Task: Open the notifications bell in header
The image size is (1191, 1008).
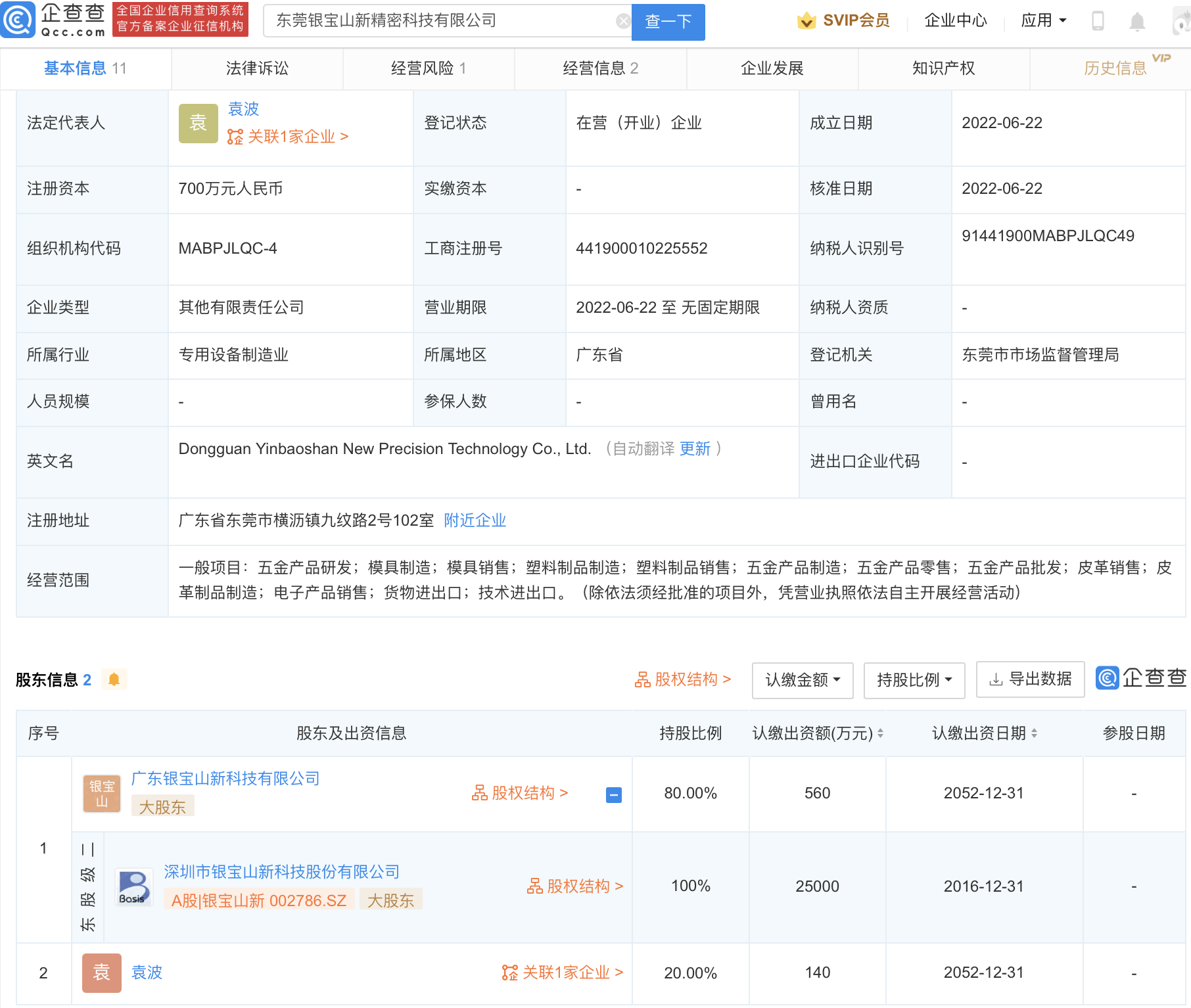Action: [1137, 22]
